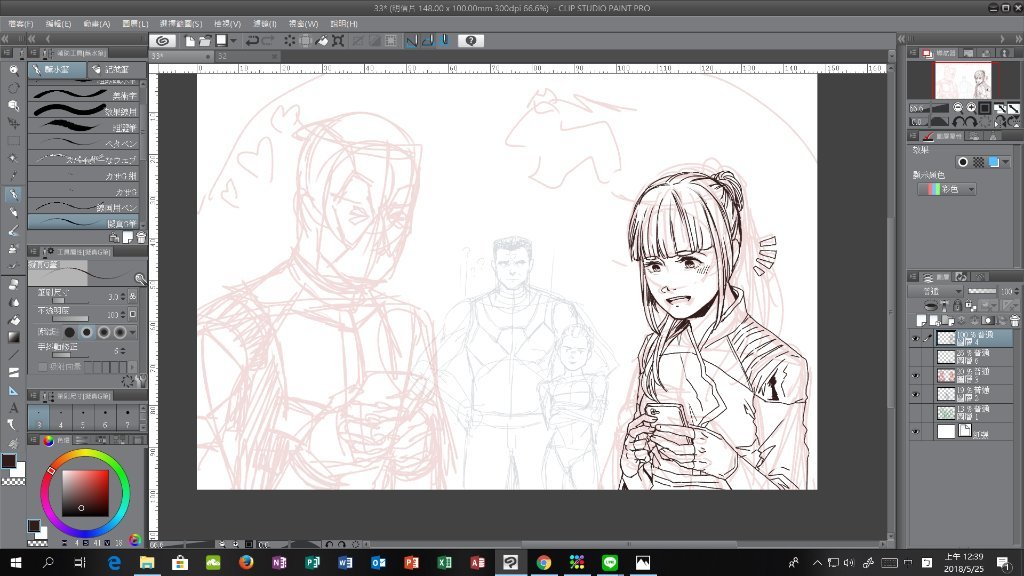Select the Airbrush tool
Viewport: 1024px width, 576px height.
pyautogui.click(x=13, y=249)
